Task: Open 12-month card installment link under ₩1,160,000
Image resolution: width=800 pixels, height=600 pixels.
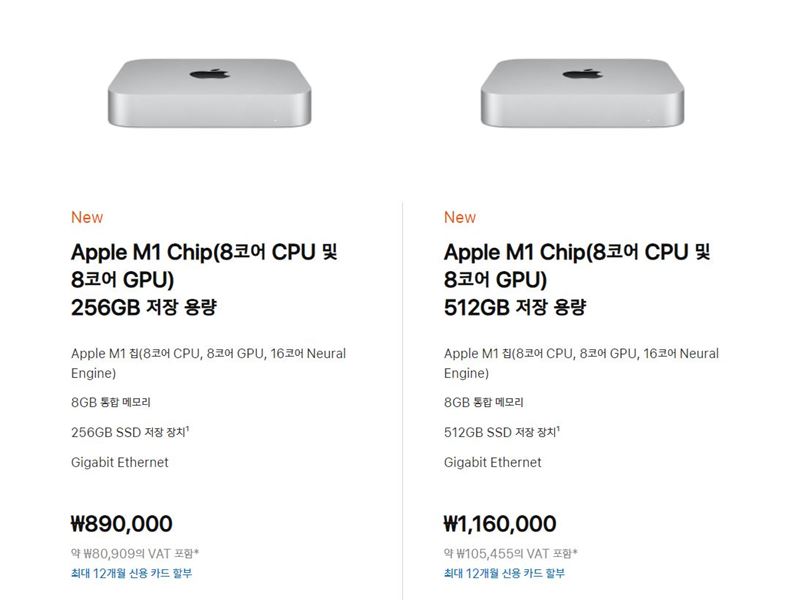Action: pyautogui.click(x=505, y=573)
